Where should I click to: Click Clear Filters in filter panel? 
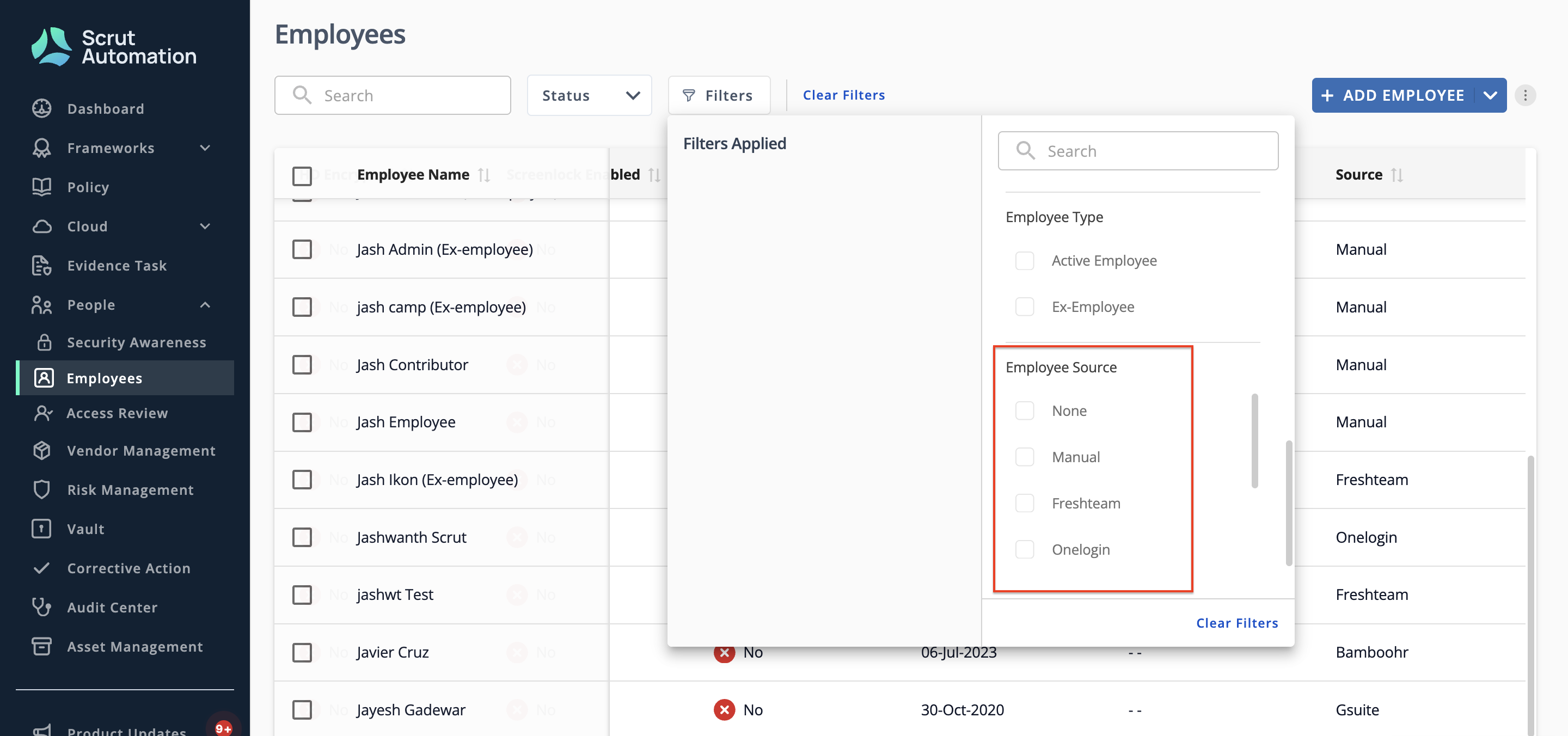point(1237,623)
